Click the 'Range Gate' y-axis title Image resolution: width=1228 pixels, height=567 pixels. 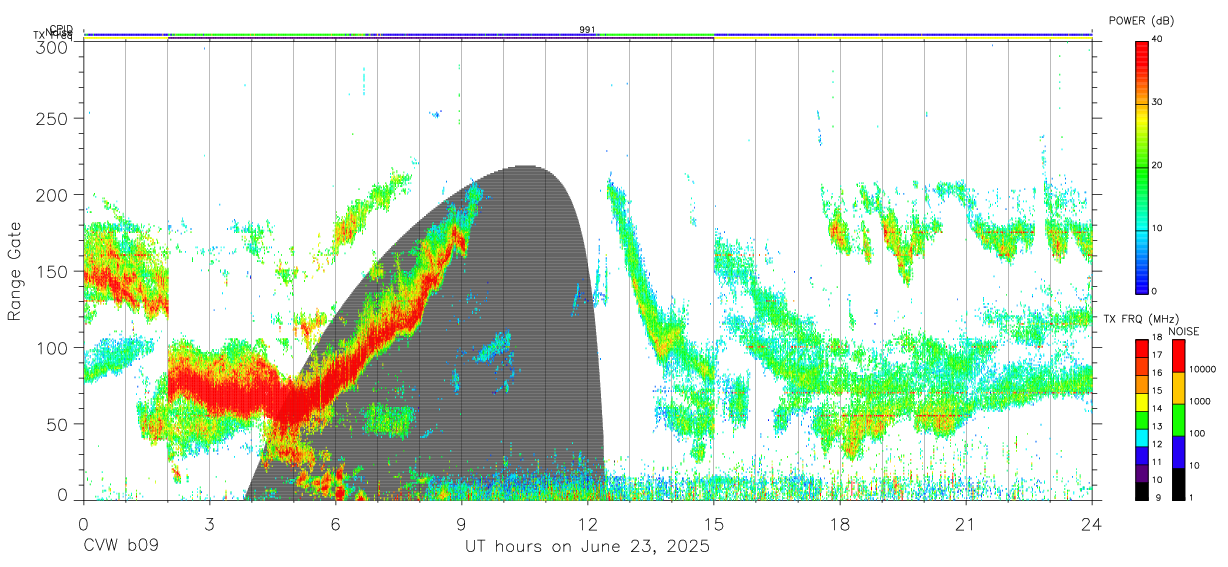point(15,271)
